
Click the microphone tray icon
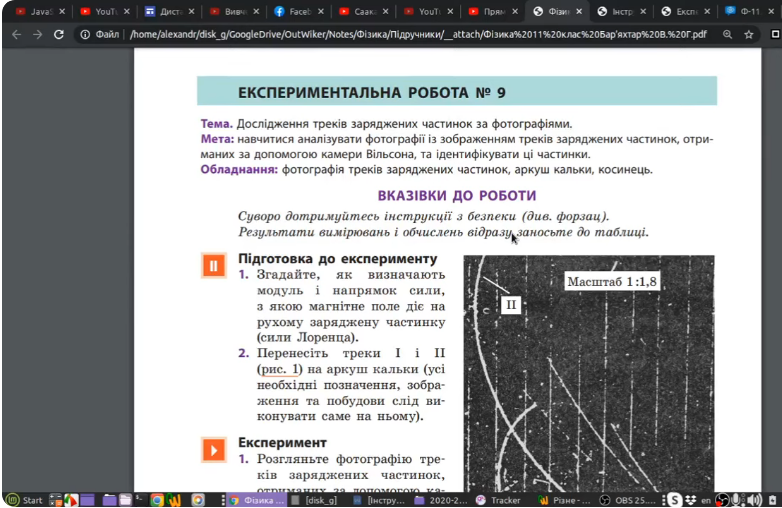[737, 500]
